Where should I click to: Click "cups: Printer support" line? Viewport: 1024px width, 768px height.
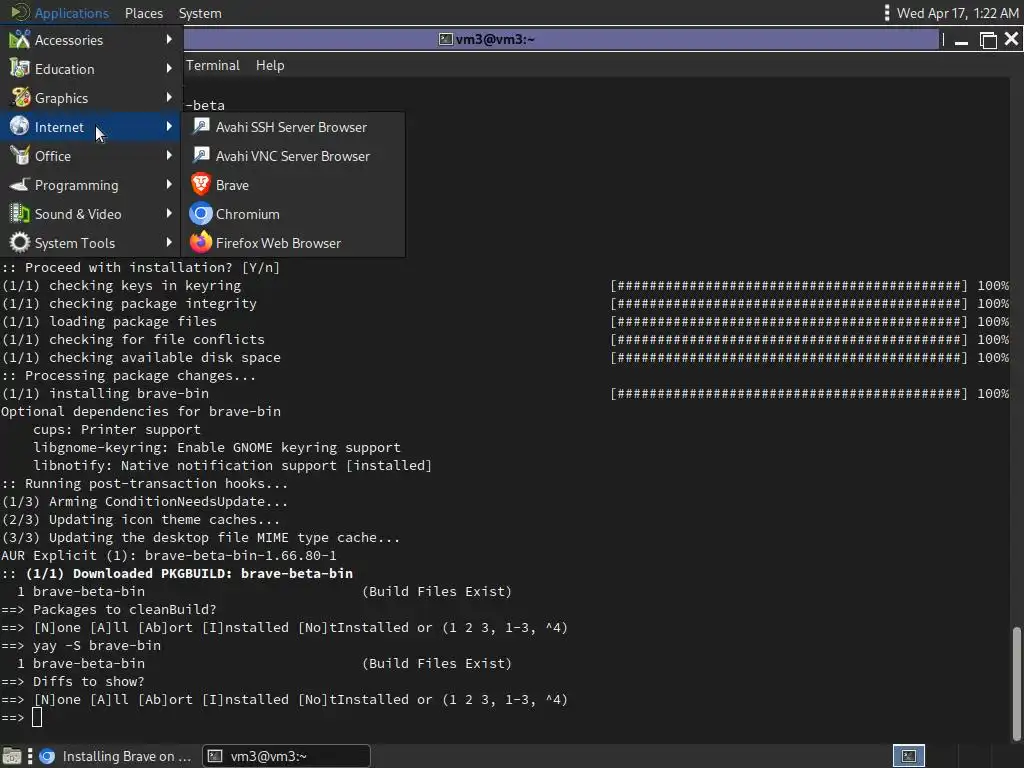[117, 430]
